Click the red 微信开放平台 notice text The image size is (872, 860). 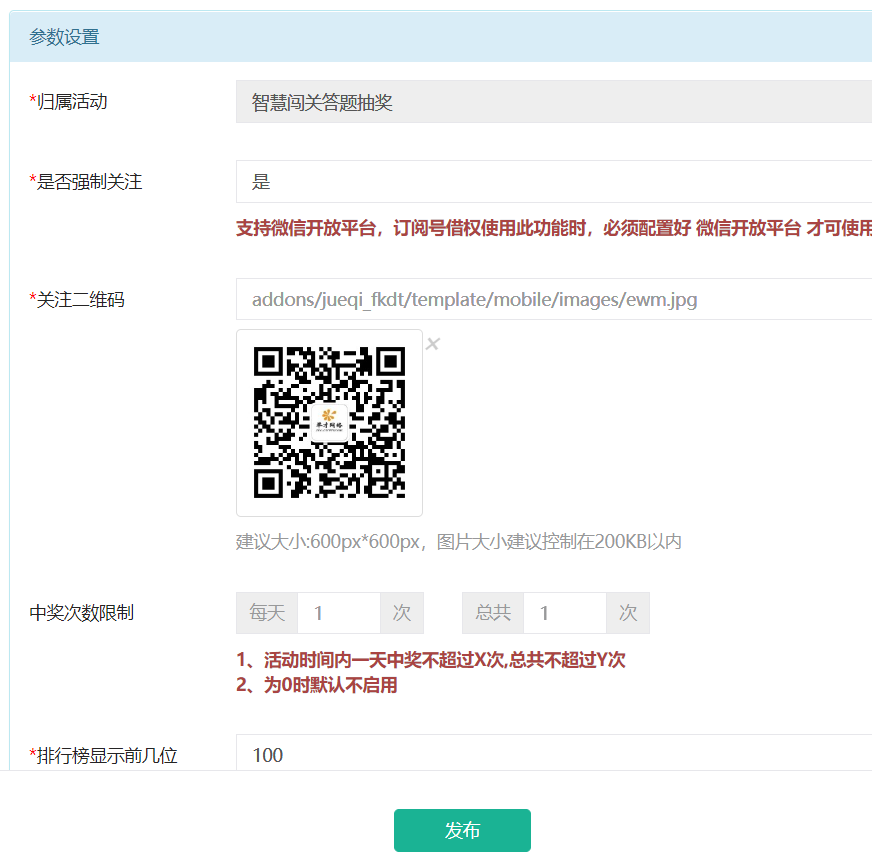point(554,228)
